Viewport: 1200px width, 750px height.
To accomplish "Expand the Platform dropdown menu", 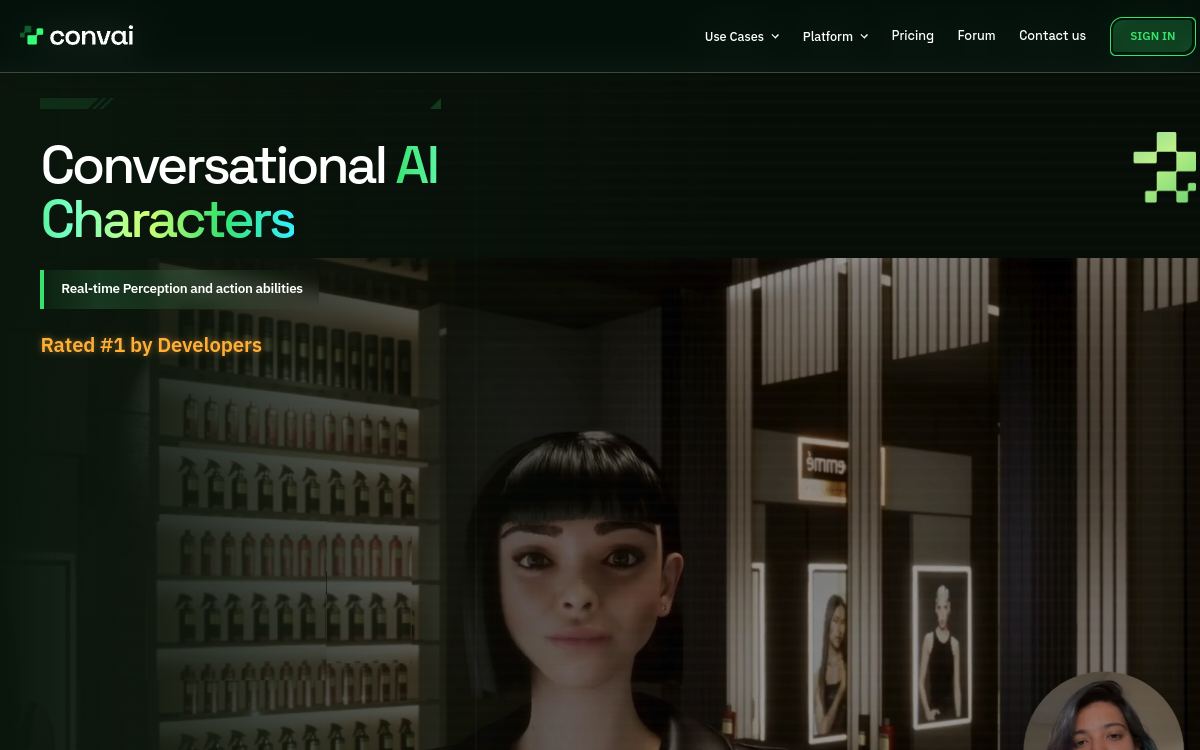I will pos(835,36).
